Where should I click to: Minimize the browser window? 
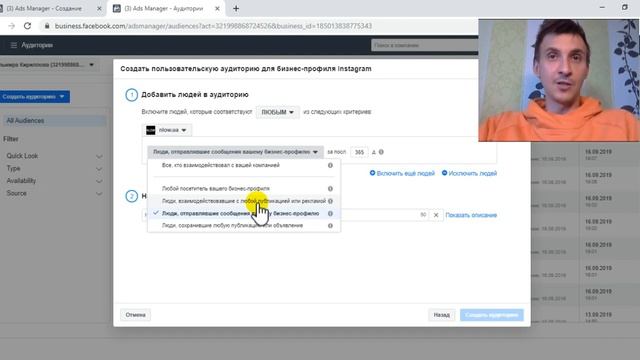tap(602, 7)
